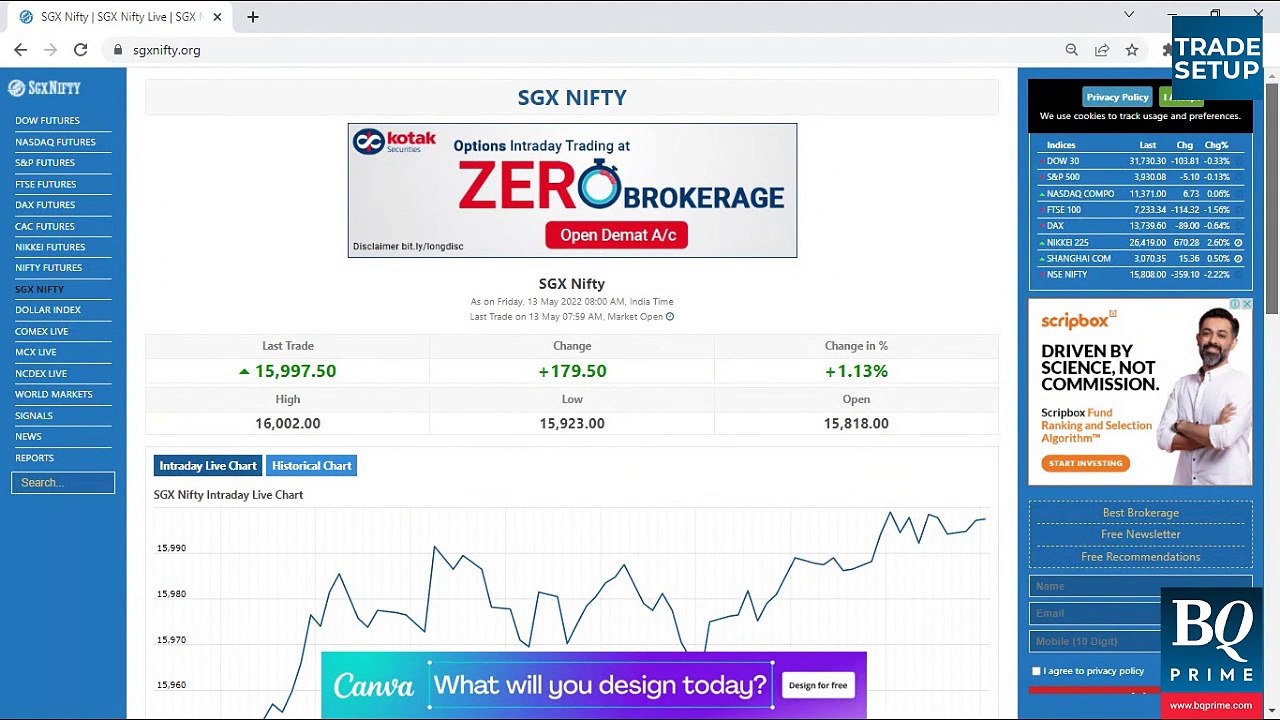Click the Market Open clock icon
Screen dimensions: 1280x720
tap(670, 317)
